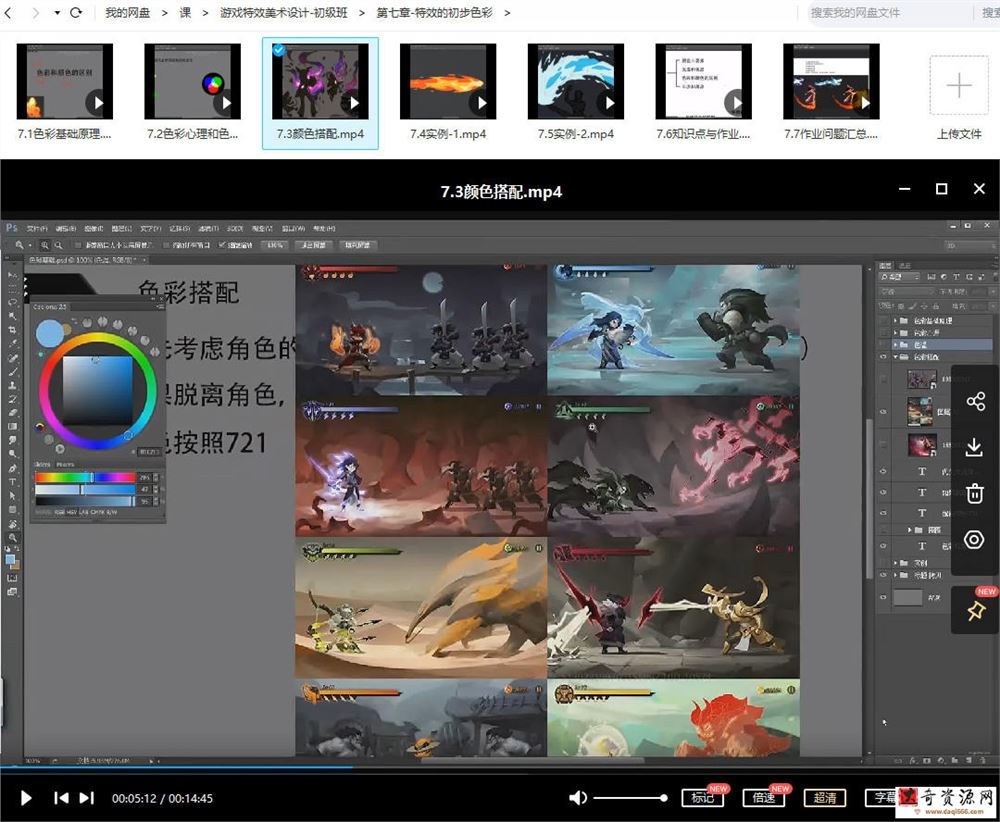
Task: Select the Crop tool in the Photoshop frame
Action: click(x=12, y=330)
